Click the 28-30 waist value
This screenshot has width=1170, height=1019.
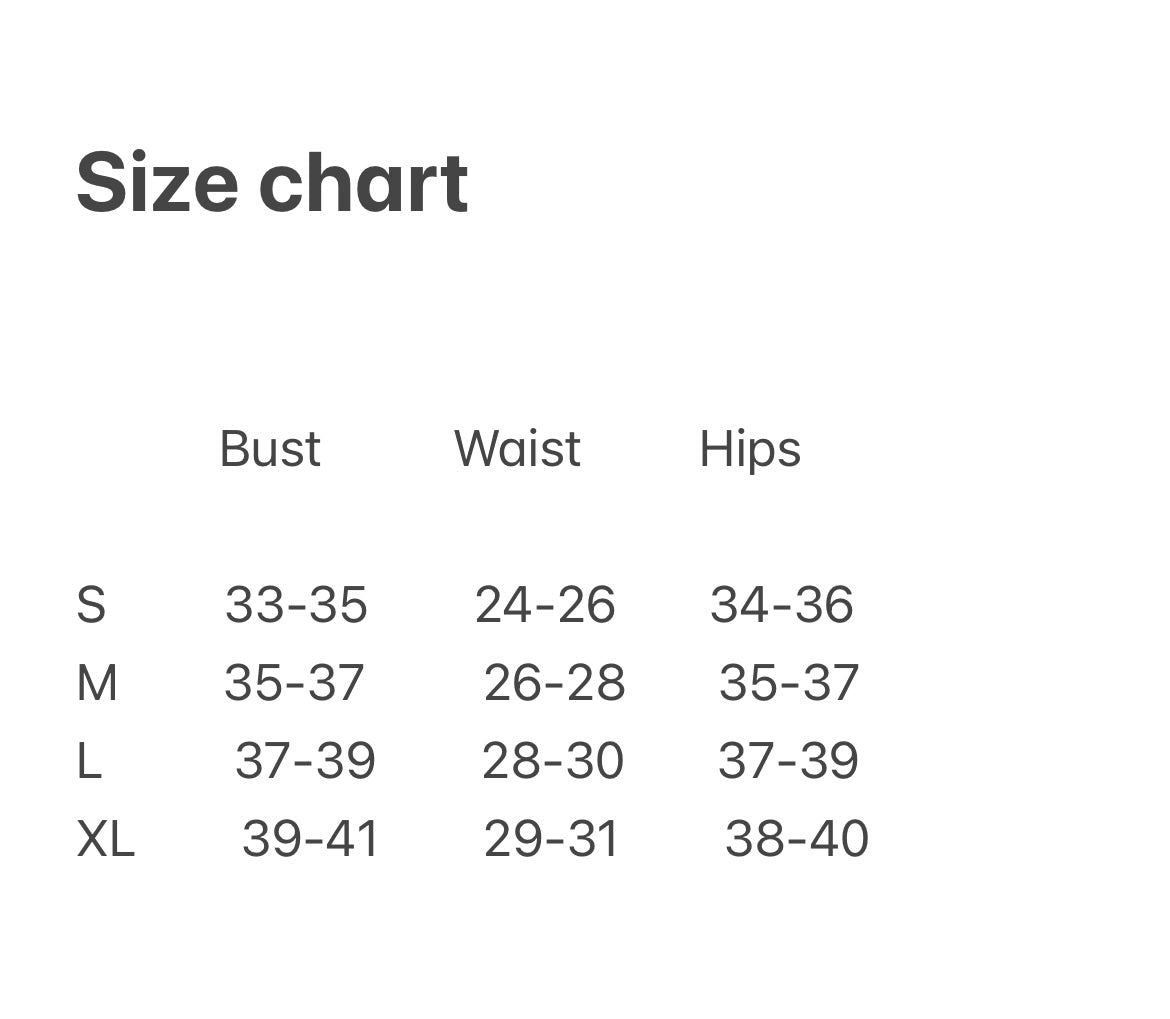(553, 762)
